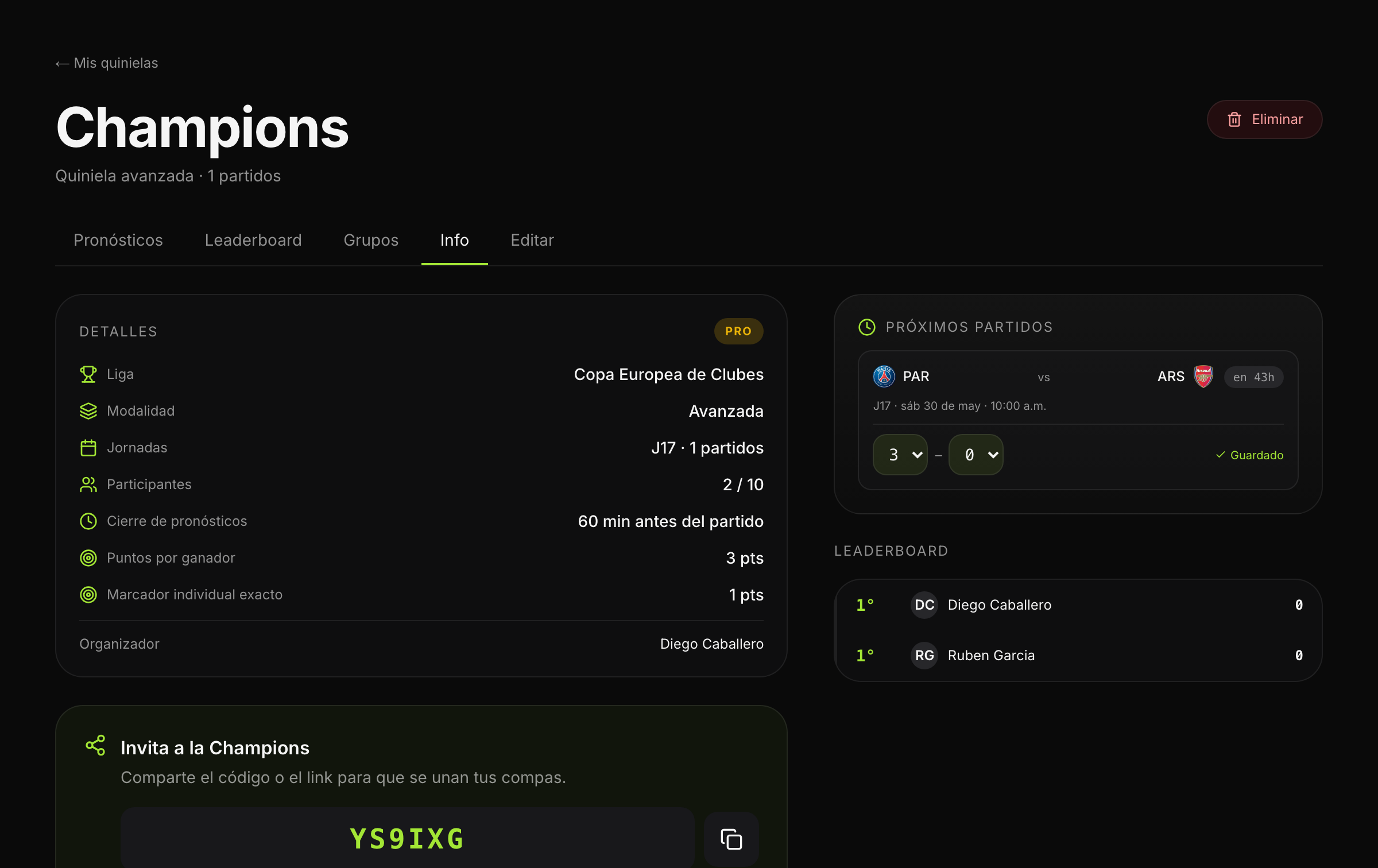Open the ARS score dropdown showing 0
The width and height of the screenshot is (1378, 868).
coord(976,455)
